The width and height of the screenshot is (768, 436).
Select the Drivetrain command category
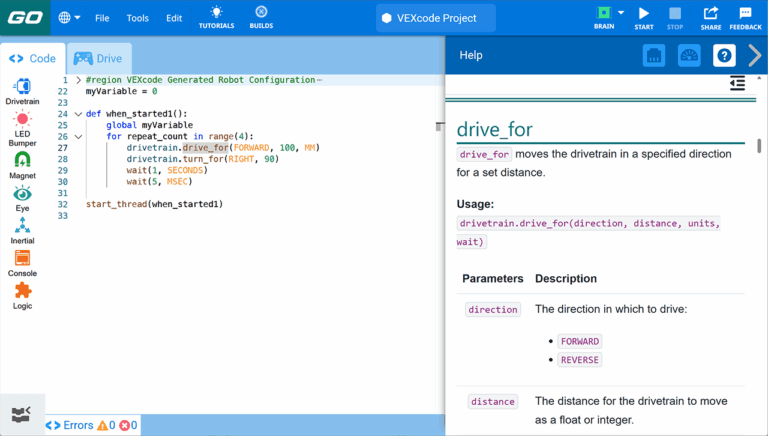point(23,92)
